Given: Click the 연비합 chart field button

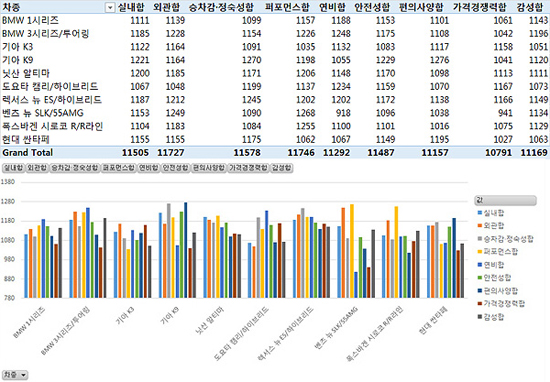Looking at the screenshot, I should 149,168.
